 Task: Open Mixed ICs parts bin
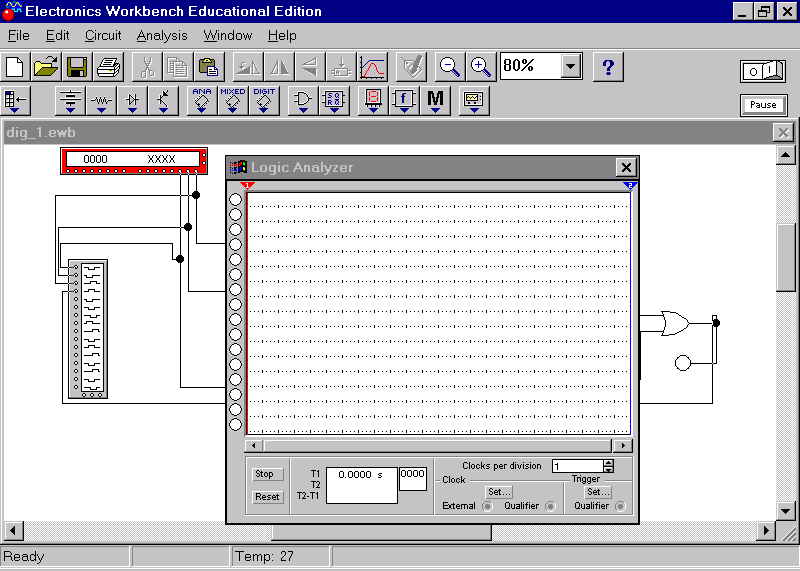pos(233,101)
